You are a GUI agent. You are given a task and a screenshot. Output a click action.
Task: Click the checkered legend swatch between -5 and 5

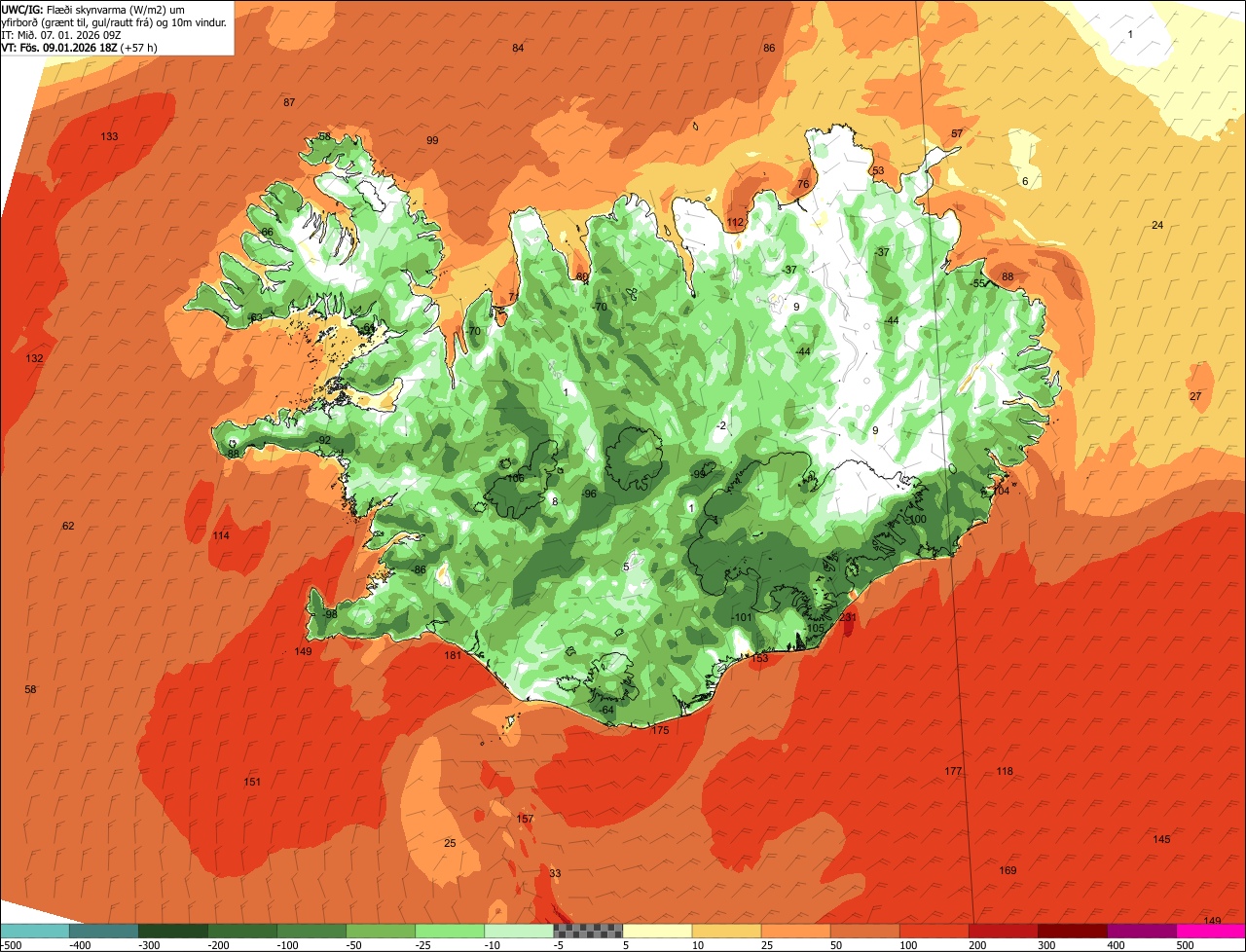pos(588,931)
